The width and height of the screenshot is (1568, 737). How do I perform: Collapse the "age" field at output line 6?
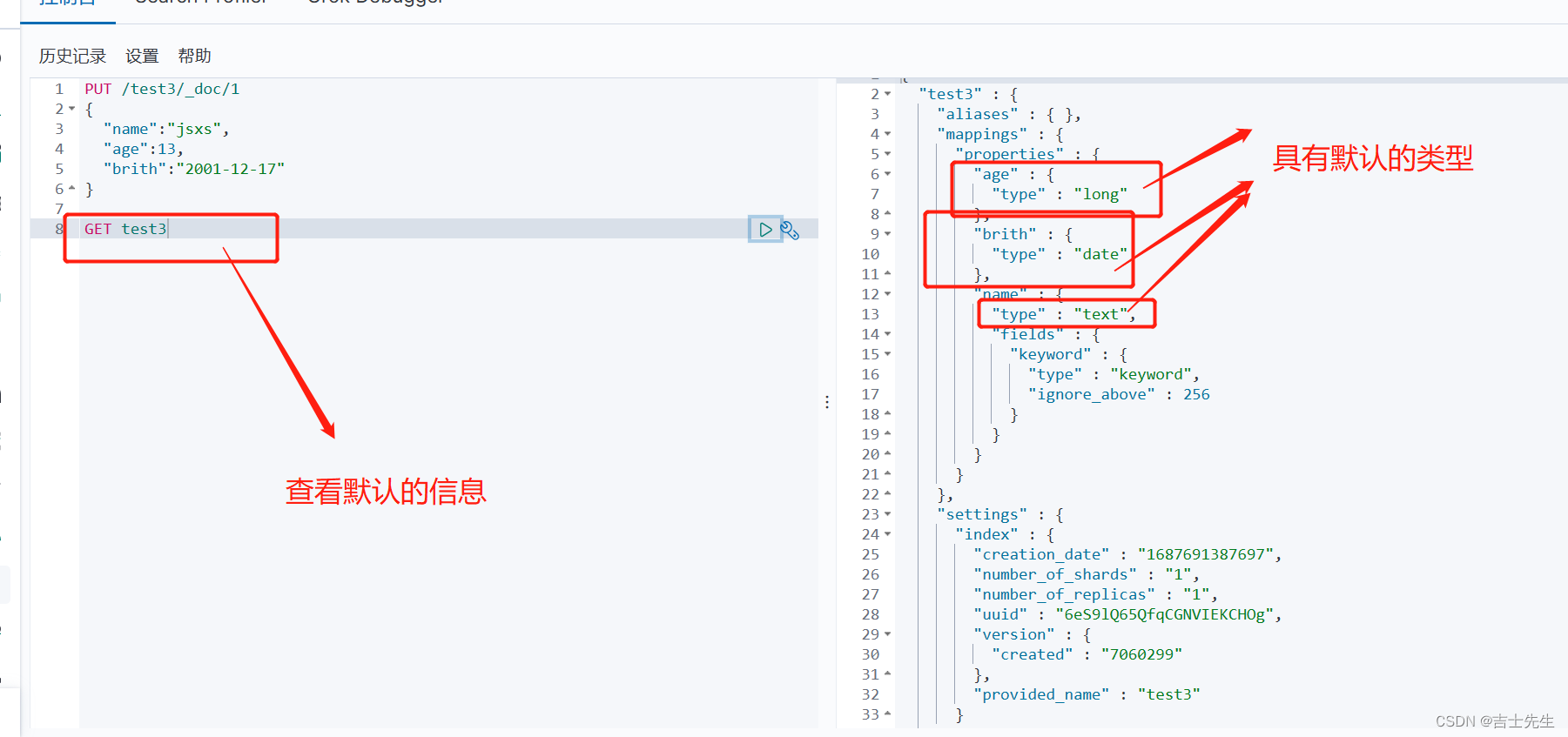tap(887, 174)
